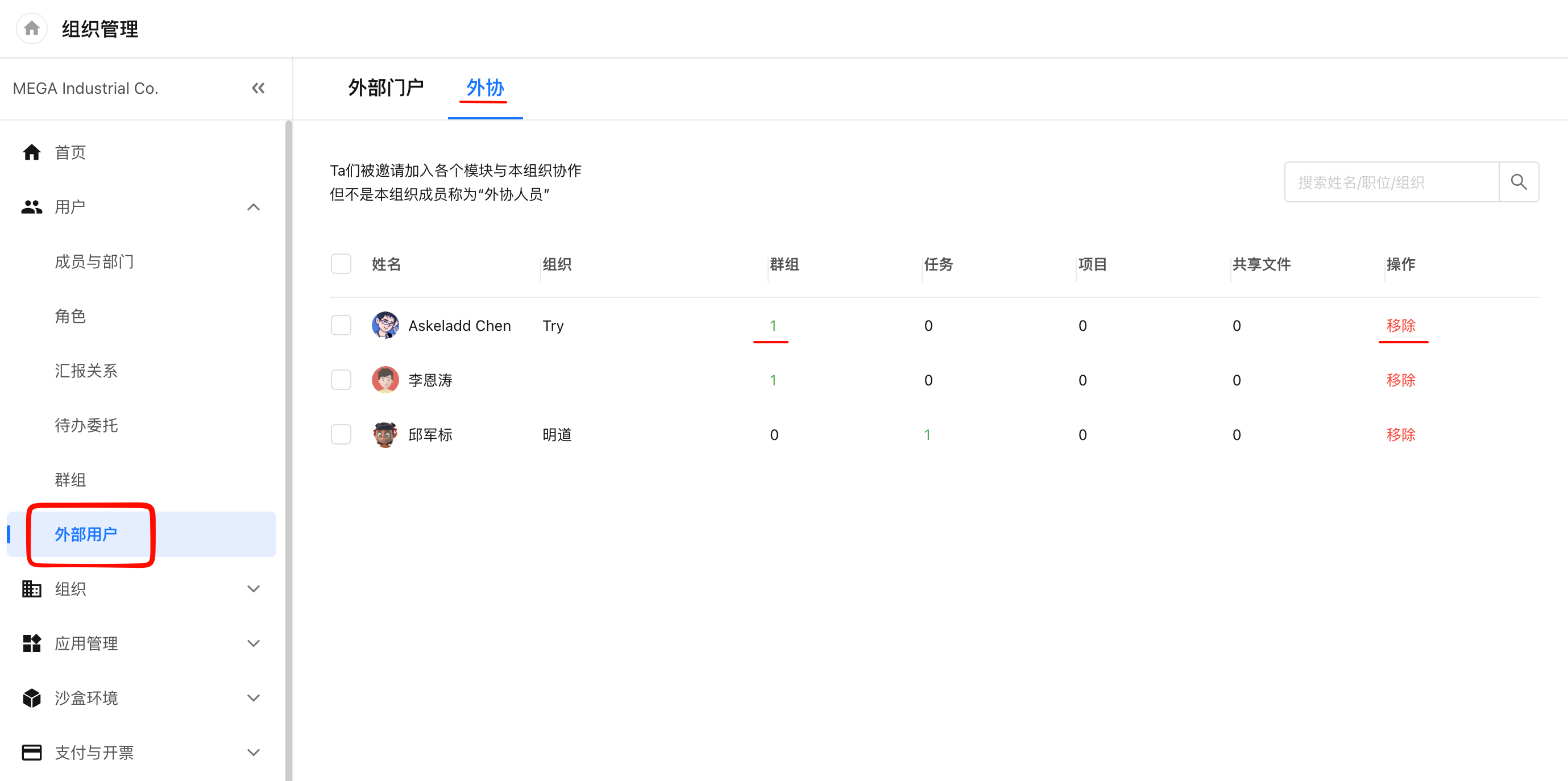This screenshot has height=781, width=1568.
Task: Click the 支付与开票 card icon
Action: click(x=32, y=753)
